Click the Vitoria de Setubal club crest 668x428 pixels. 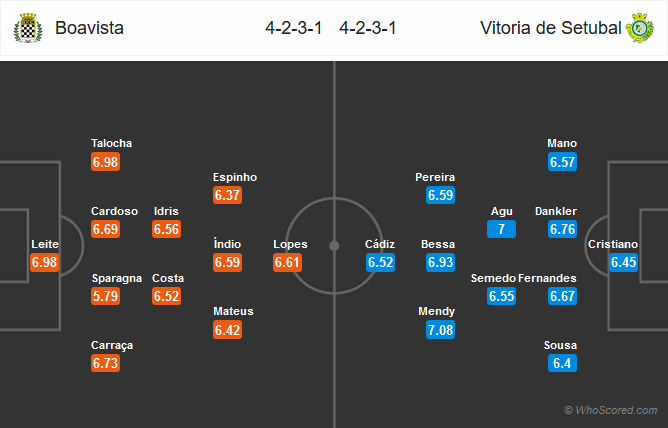click(639, 28)
